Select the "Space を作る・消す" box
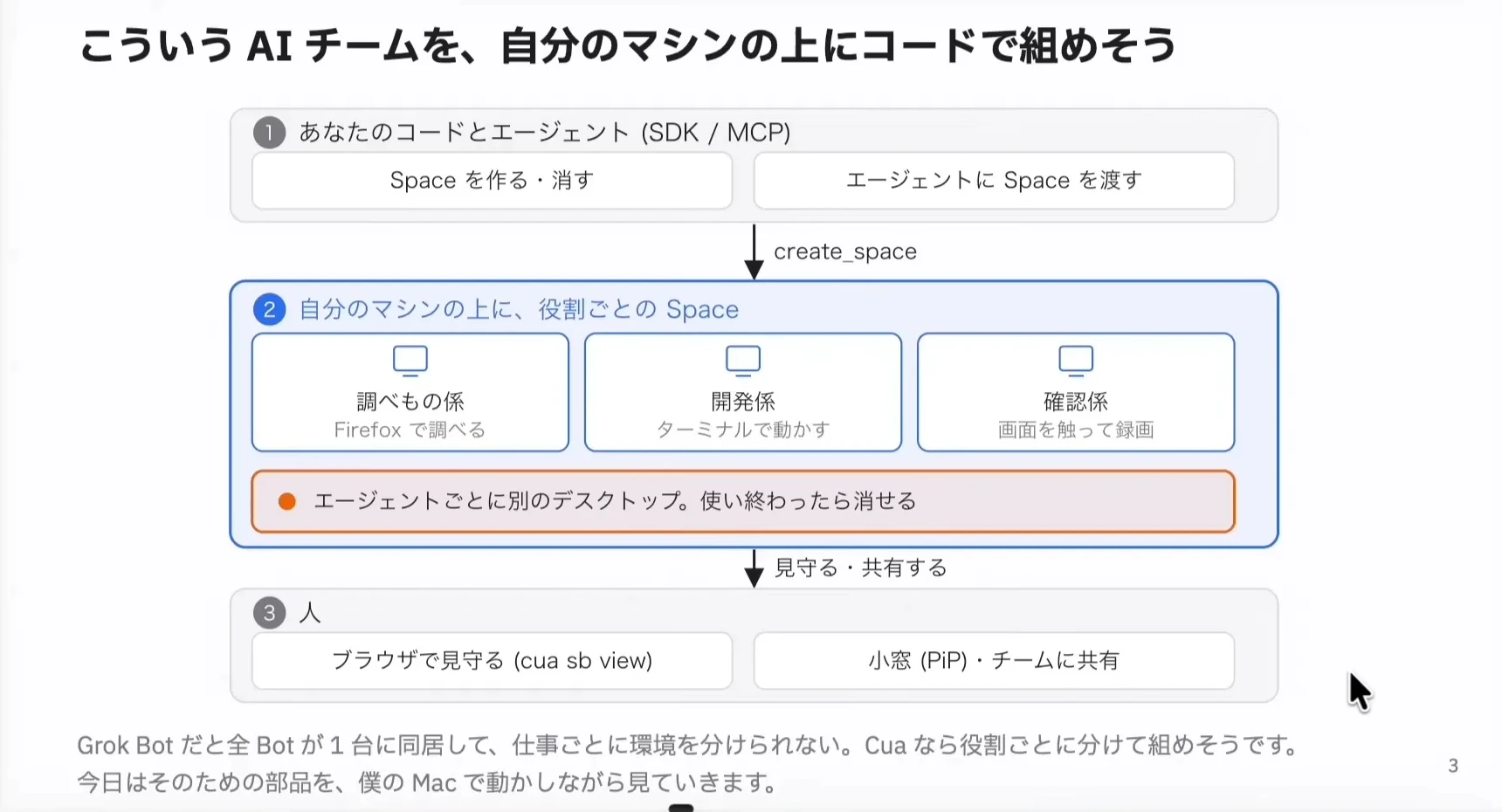 [492, 181]
